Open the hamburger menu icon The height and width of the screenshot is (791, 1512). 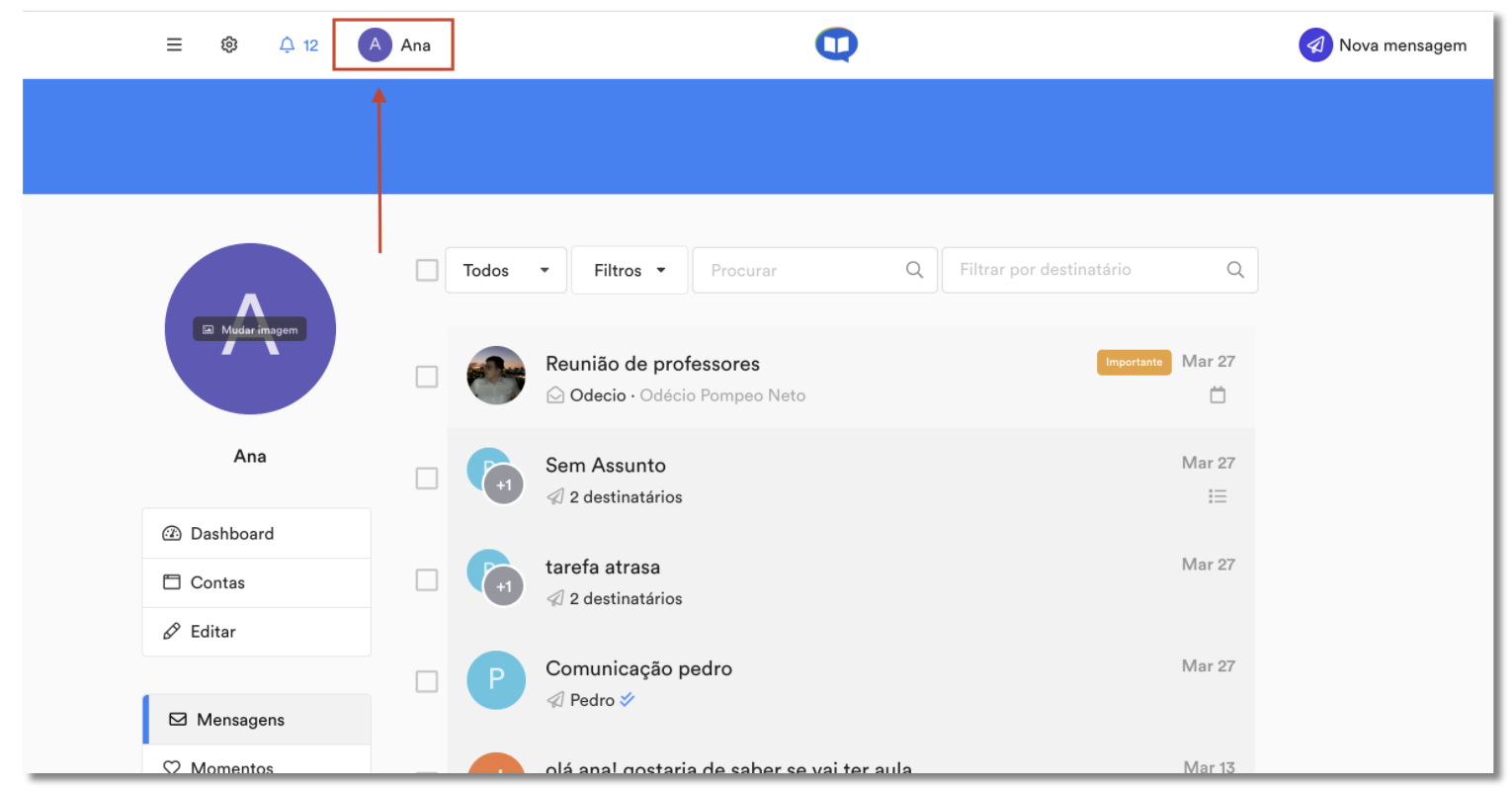pyautogui.click(x=174, y=44)
